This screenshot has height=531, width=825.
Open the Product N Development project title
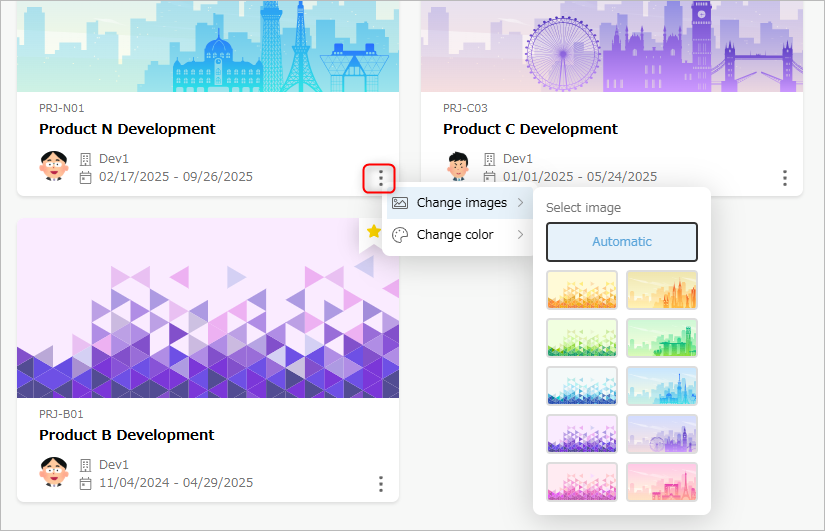(x=127, y=129)
